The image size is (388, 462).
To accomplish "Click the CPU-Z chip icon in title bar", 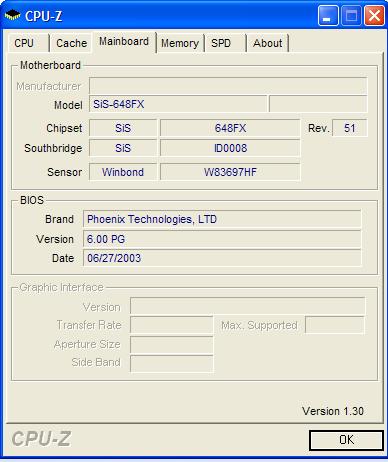I will (x=12, y=15).
